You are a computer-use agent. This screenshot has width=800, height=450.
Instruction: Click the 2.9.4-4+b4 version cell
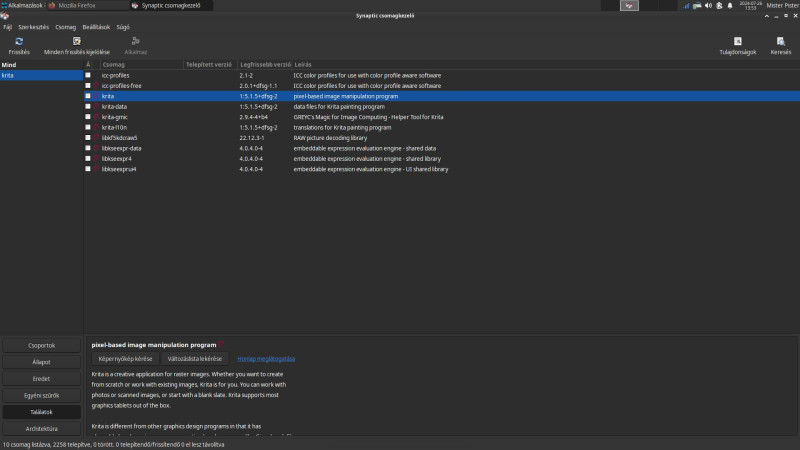point(254,117)
